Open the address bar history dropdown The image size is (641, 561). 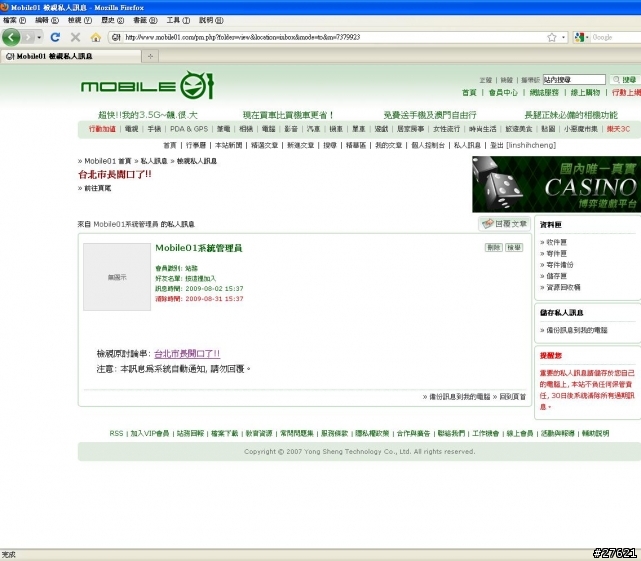563,37
